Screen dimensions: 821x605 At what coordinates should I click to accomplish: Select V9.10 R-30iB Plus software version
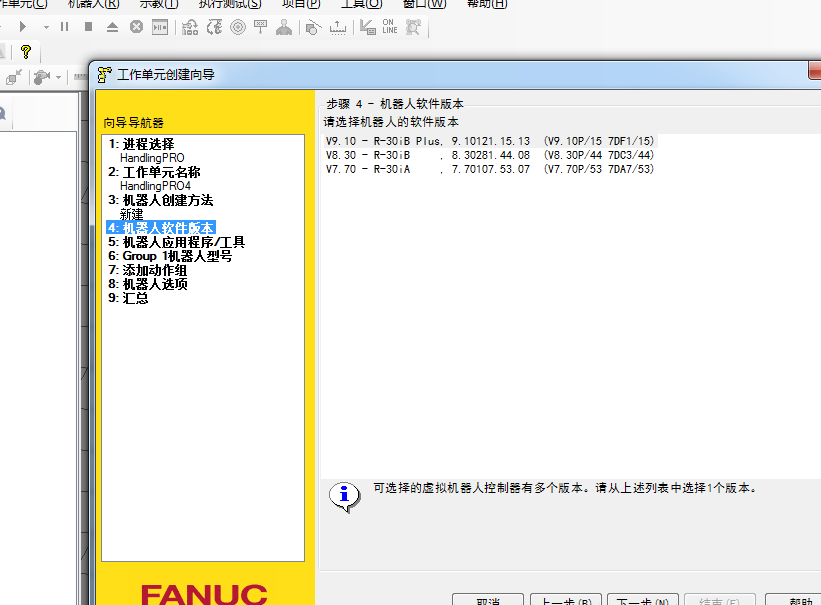(x=490, y=141)
